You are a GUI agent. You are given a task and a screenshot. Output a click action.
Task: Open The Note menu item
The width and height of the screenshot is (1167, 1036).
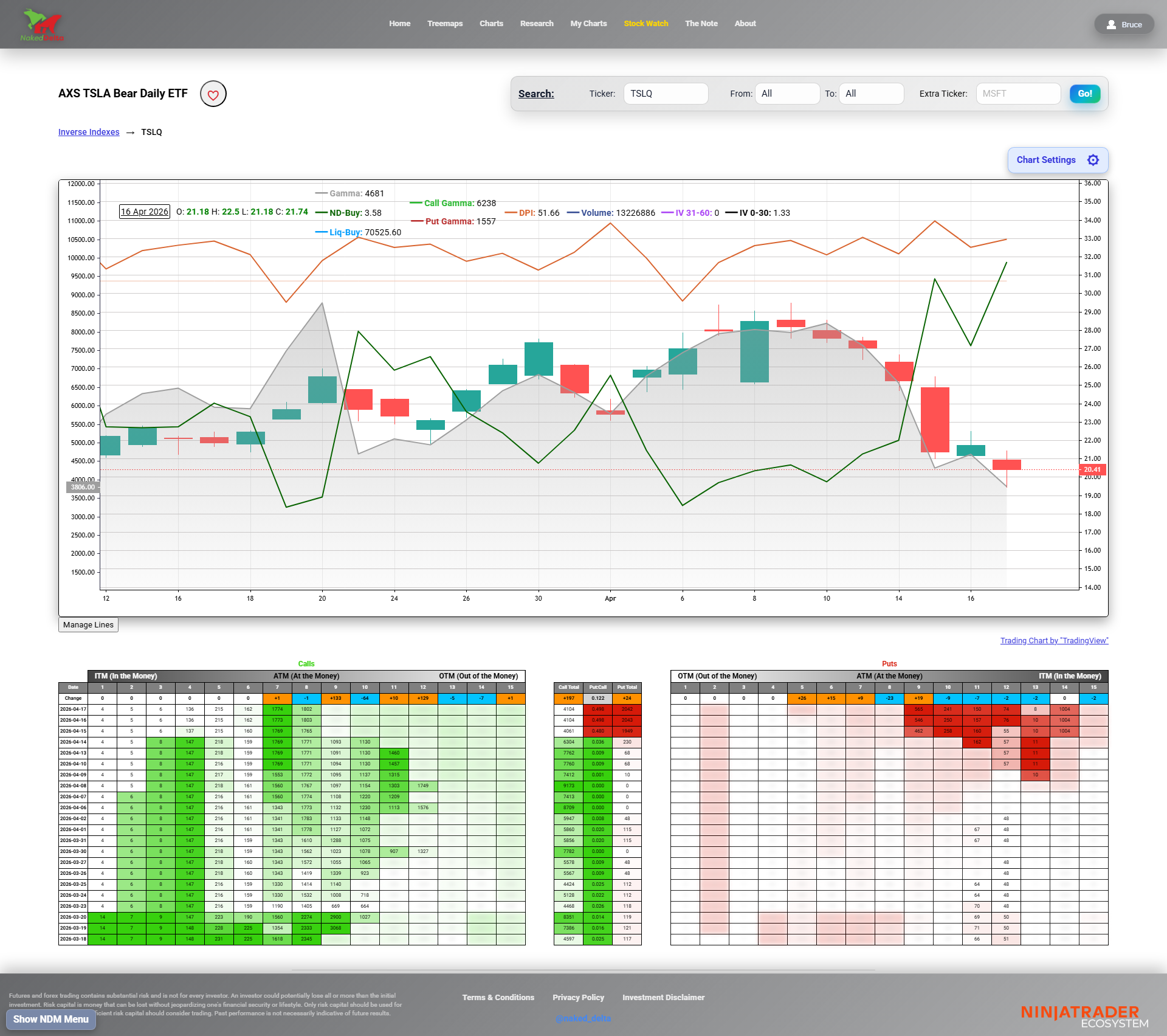click(x=701, y=24)
